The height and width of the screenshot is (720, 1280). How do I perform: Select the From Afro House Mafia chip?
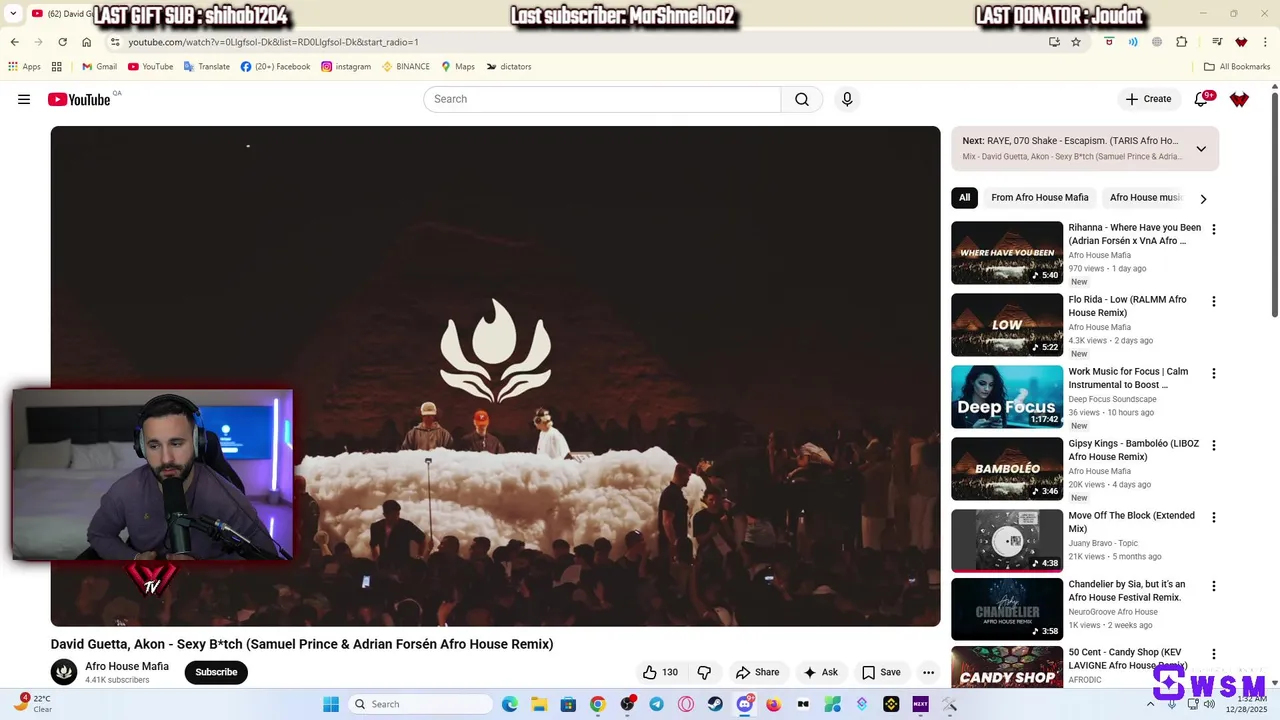[x=1040, y=198]
